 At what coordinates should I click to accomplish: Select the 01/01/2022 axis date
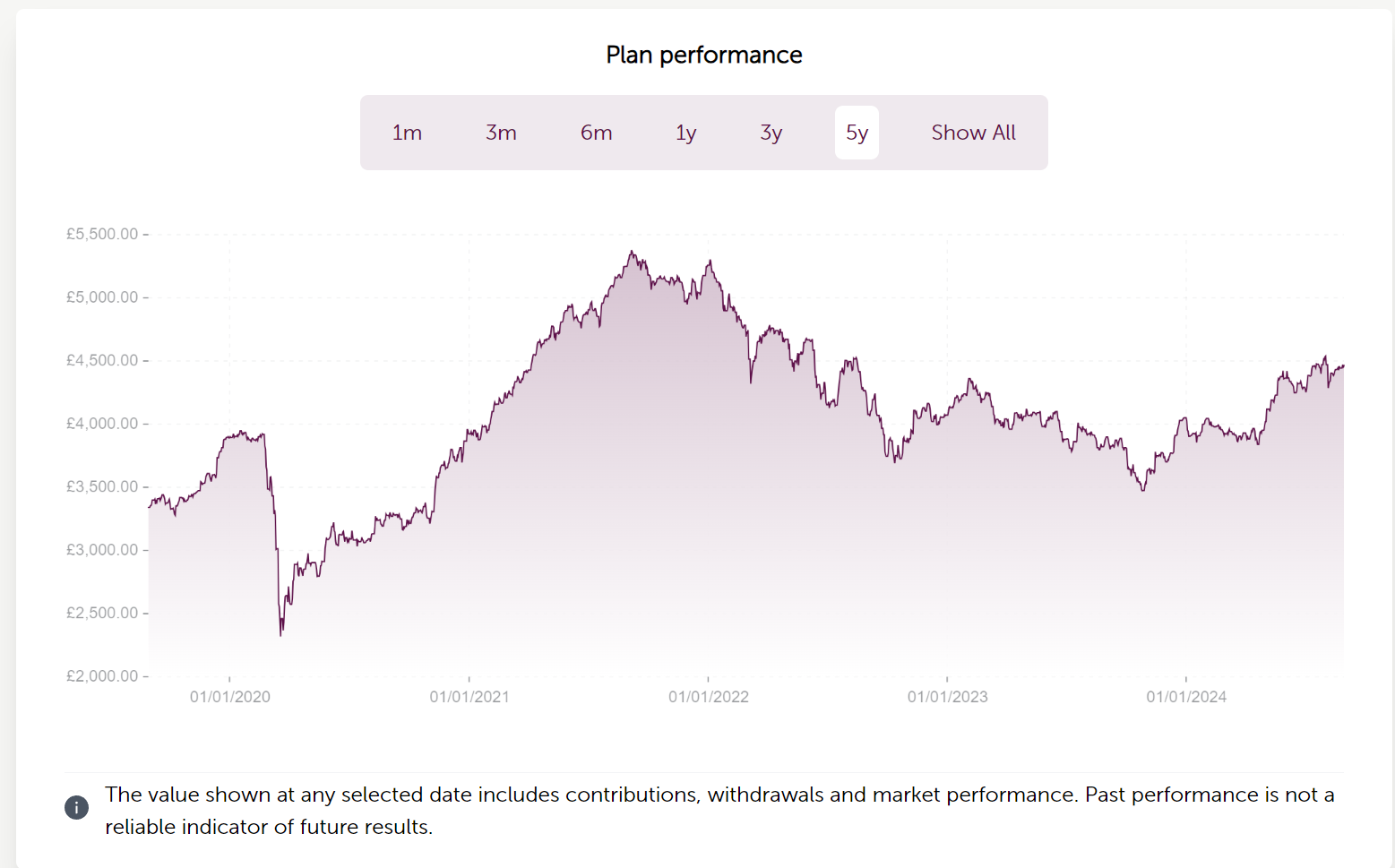[x=708, y=697]
